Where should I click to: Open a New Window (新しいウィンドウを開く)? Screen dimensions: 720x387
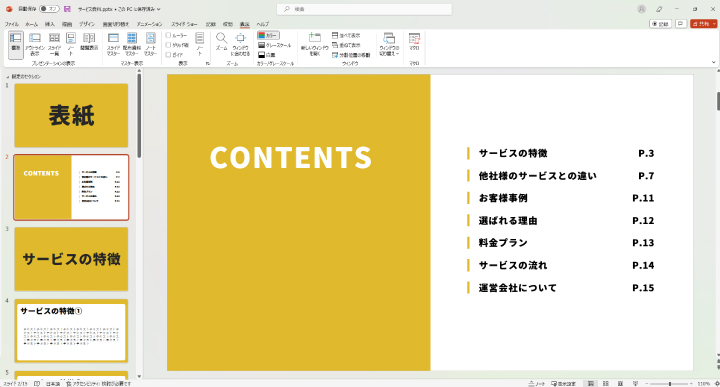coord(315,45)
